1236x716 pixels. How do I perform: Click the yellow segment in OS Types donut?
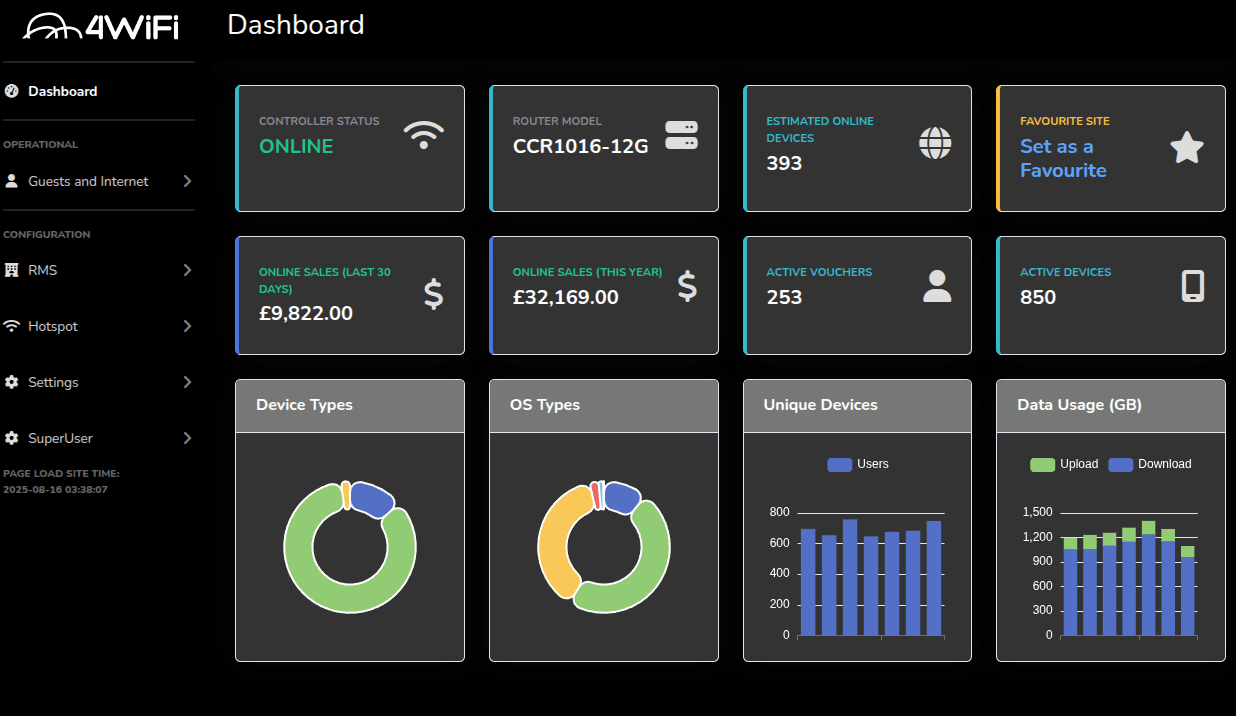click(x=553, y=540)
